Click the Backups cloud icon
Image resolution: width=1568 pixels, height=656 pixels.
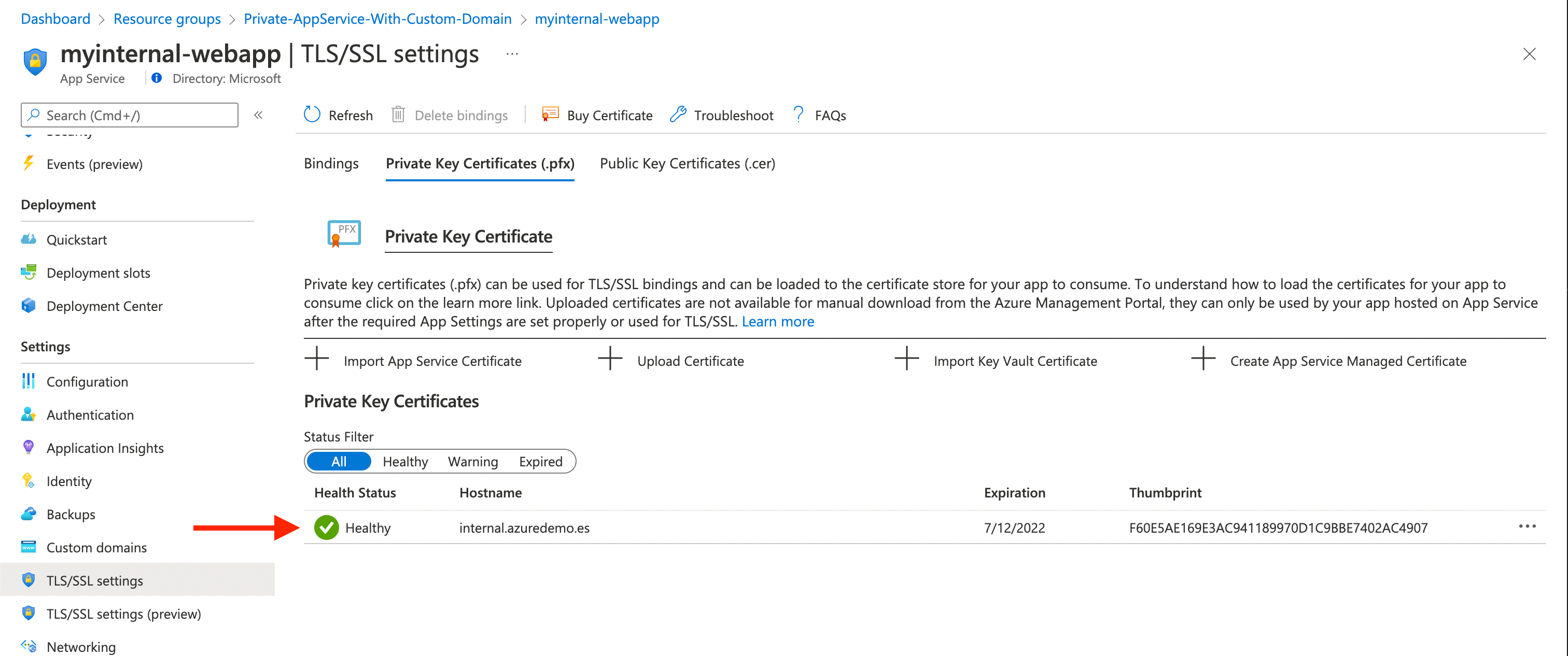pos(28,514)
